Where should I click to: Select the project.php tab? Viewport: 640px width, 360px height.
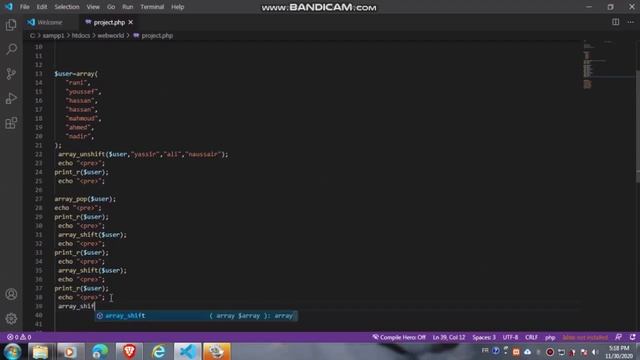pyautogui.click(x=109, y=22)
